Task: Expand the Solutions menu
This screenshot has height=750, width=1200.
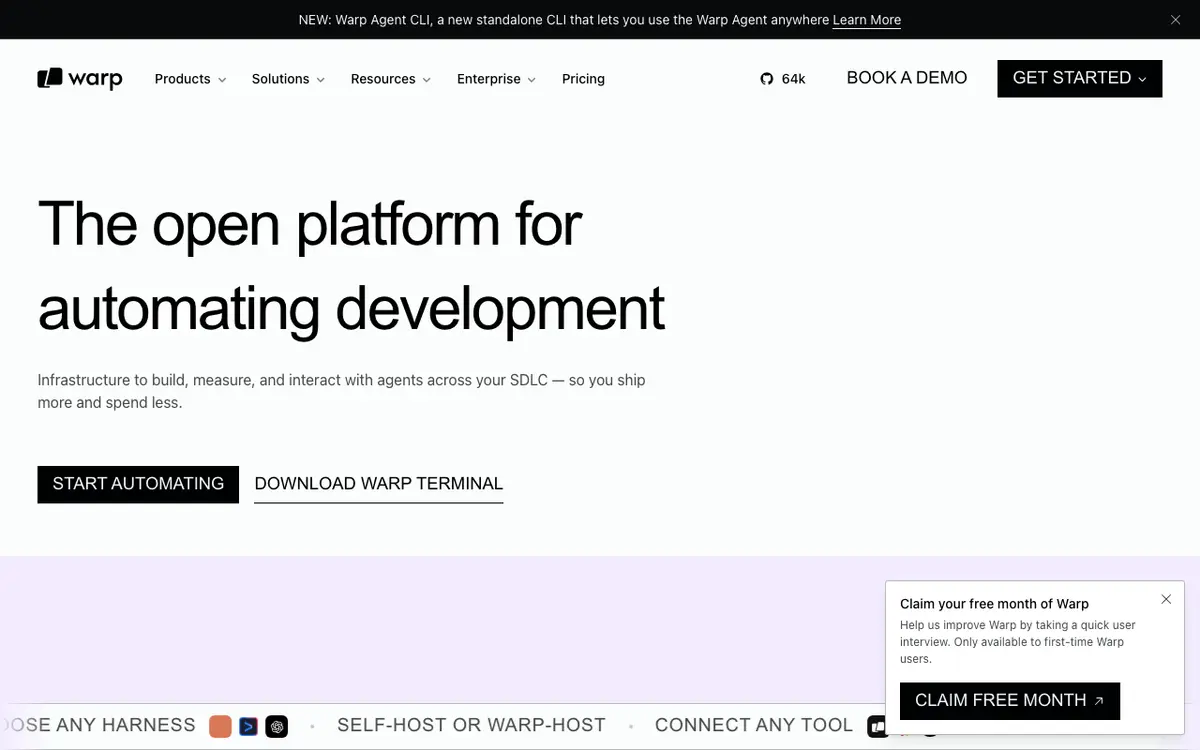Action: tap(288, 79)
